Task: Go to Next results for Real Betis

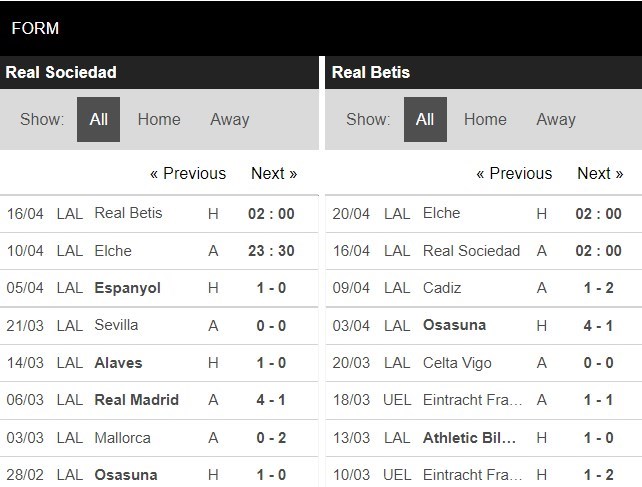Action: (x=600, y=173)
